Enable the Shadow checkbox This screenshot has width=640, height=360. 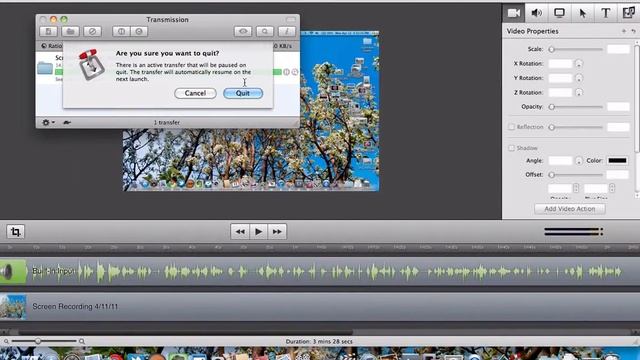tap(511, 148)
